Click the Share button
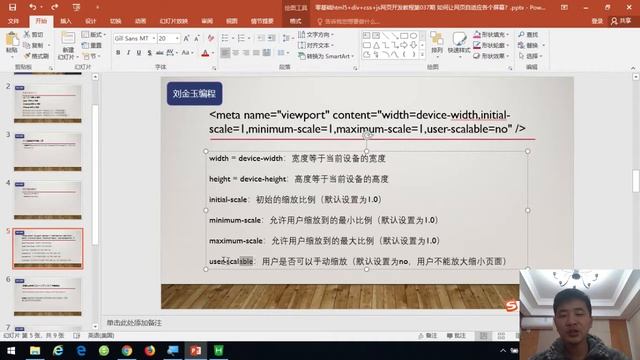The width and height of the screenshot is (640, 360). (x=621, y=21)
